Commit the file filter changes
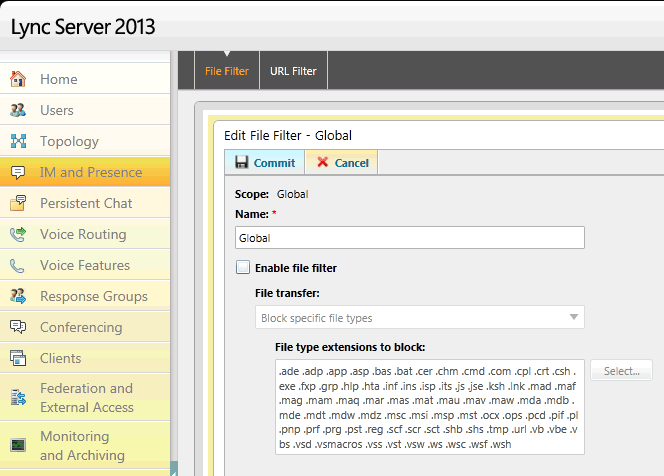The width and height of the screenshot is (664, 476). tap(265, 162)
